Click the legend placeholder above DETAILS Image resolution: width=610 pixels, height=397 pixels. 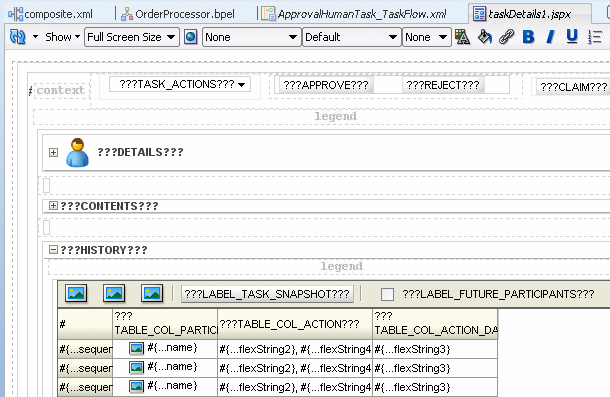point(335,116)
